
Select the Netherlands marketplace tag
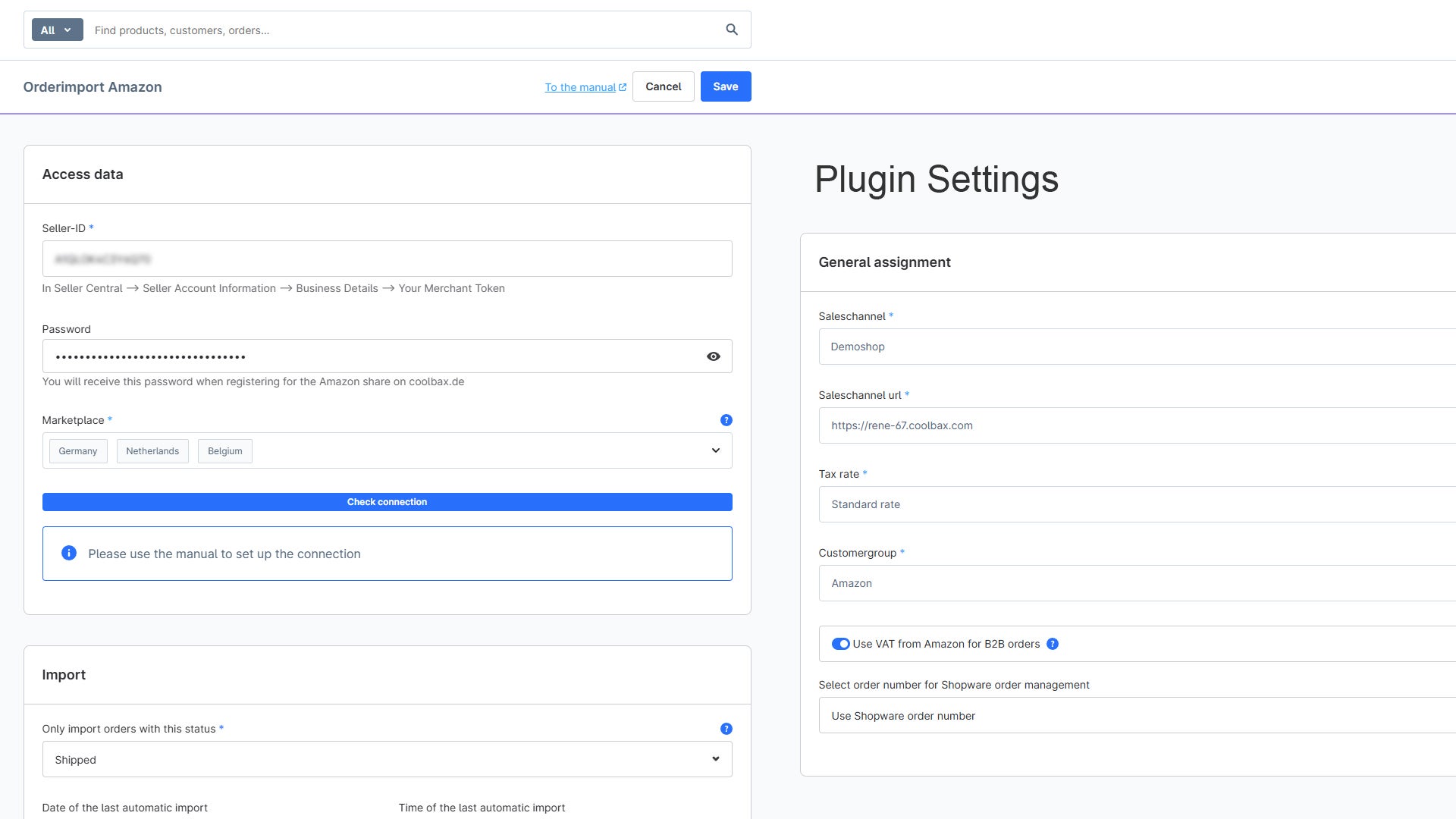point(152,451)
